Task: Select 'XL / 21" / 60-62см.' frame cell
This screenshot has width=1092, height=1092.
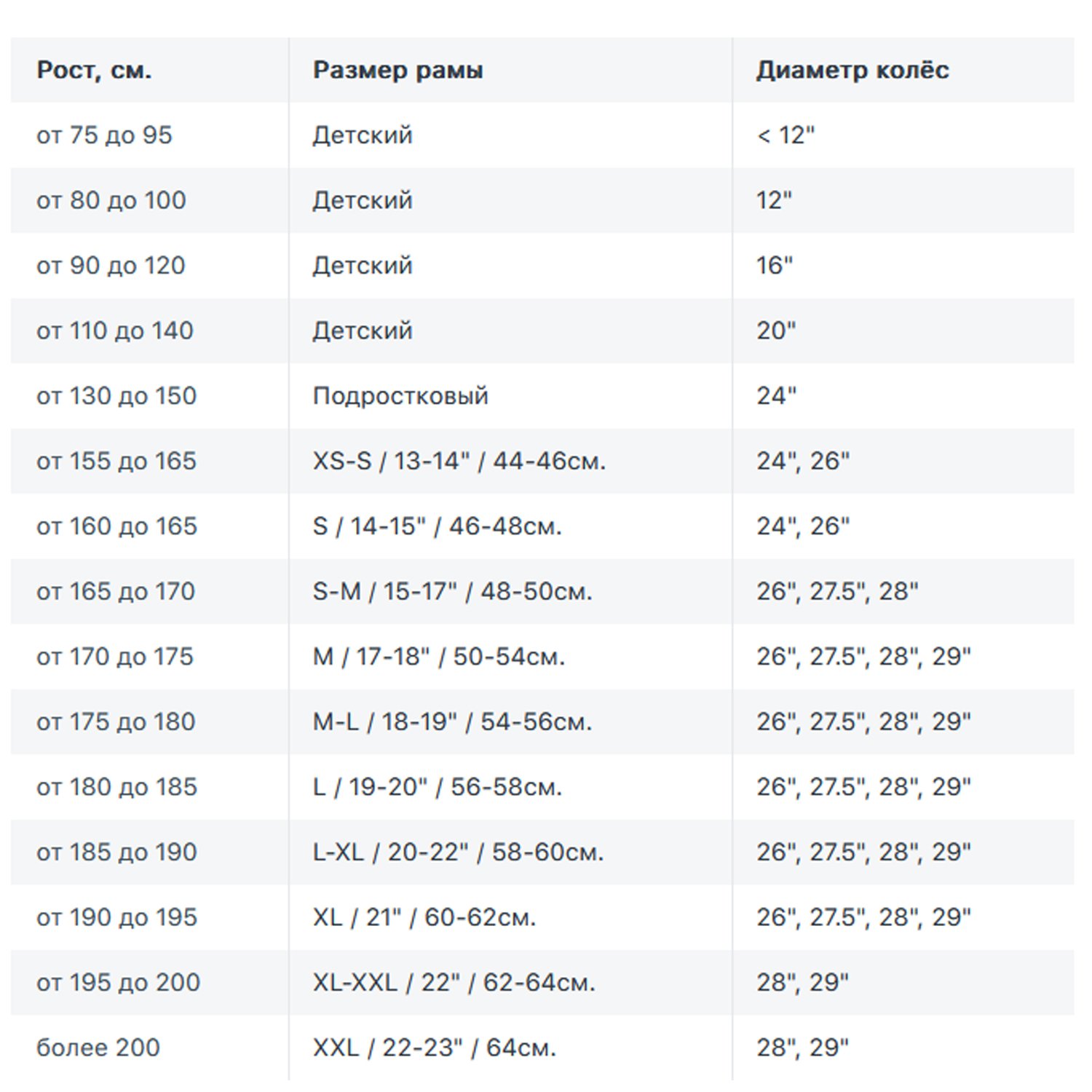Action: coord(510,917)
